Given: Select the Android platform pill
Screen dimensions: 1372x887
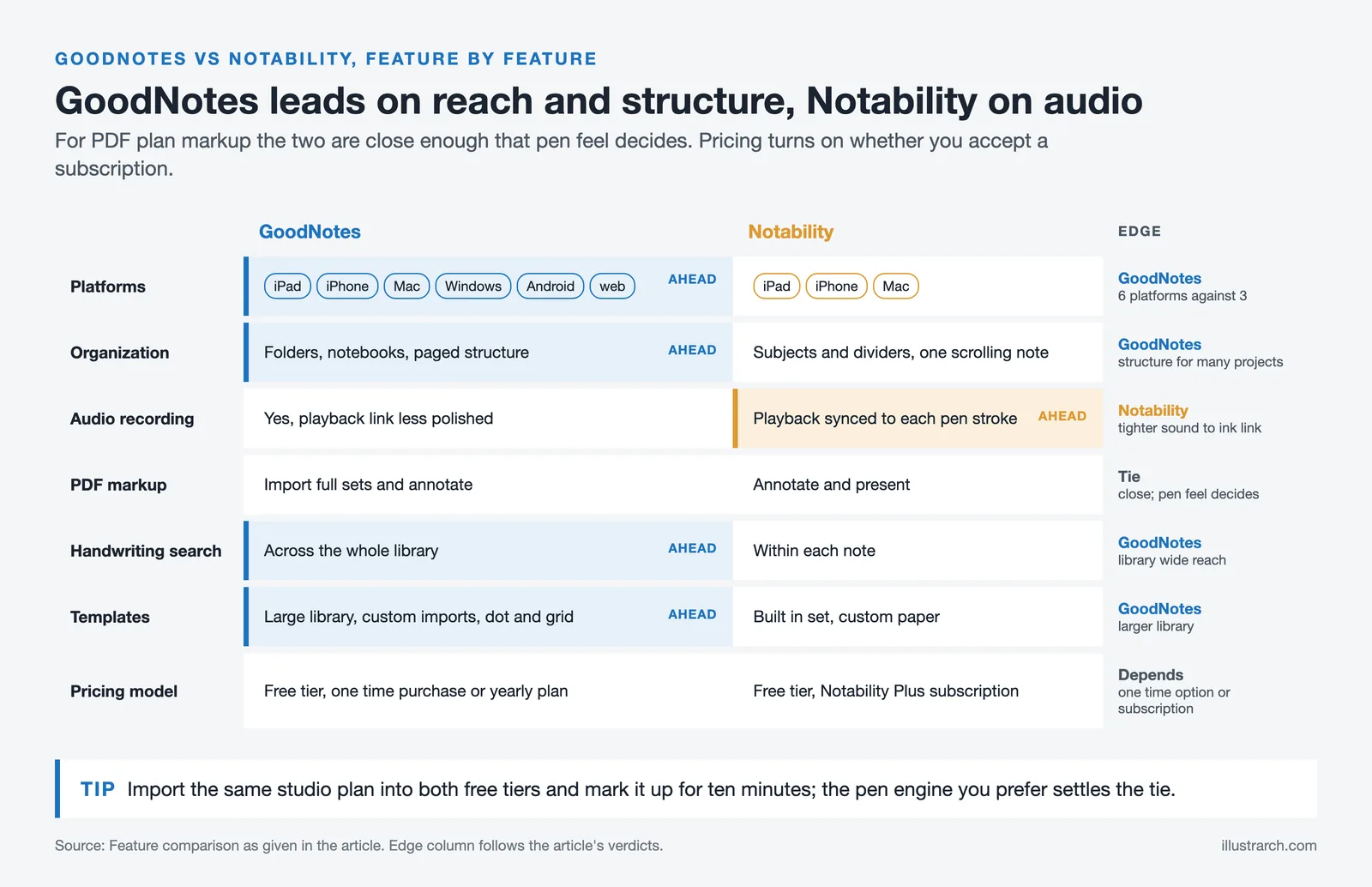Looking at the screenshot, I should pyautogui.click(x=551, y=286).
